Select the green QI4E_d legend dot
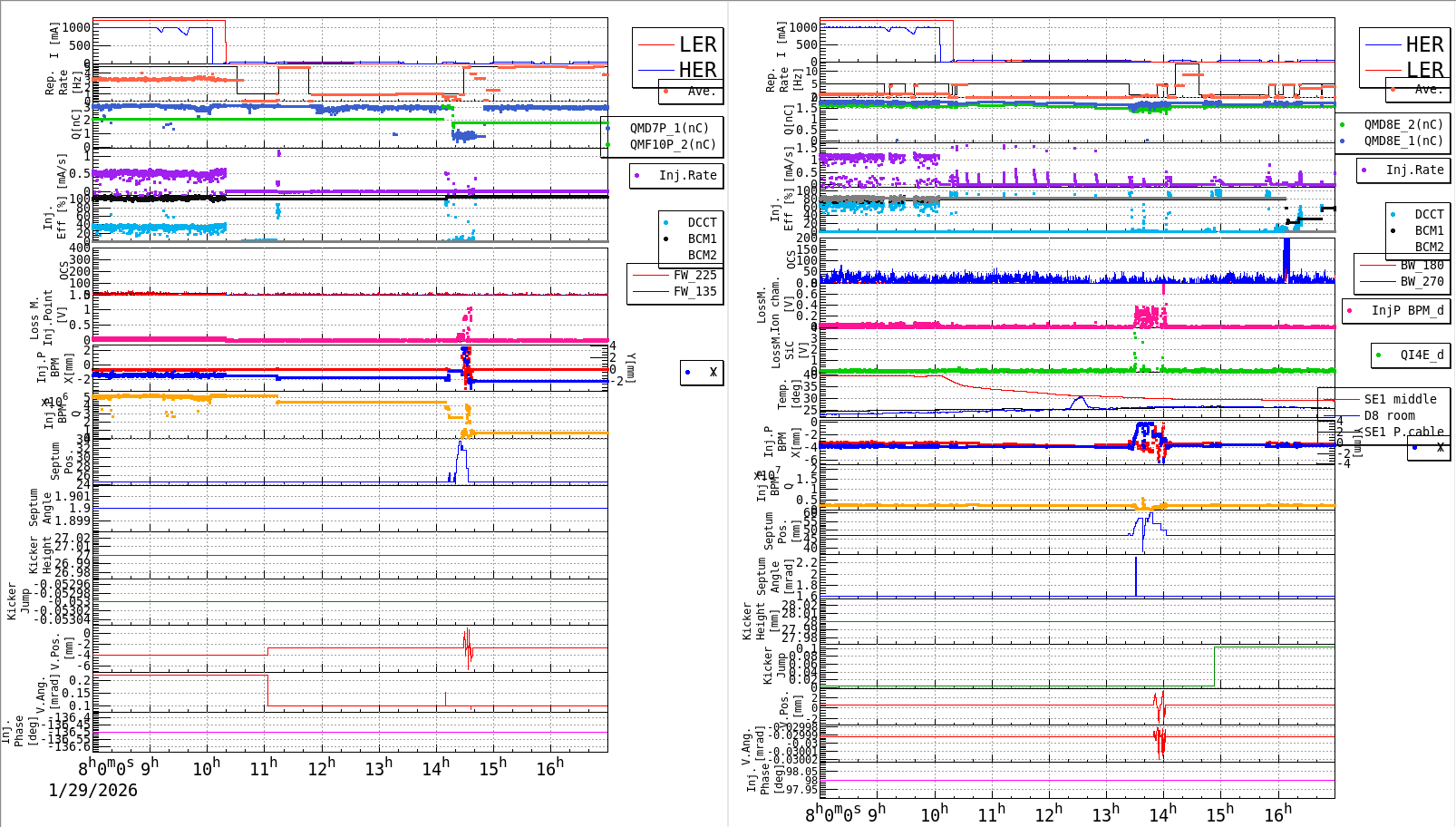 pyautogui.click(x=1377, y=355)
